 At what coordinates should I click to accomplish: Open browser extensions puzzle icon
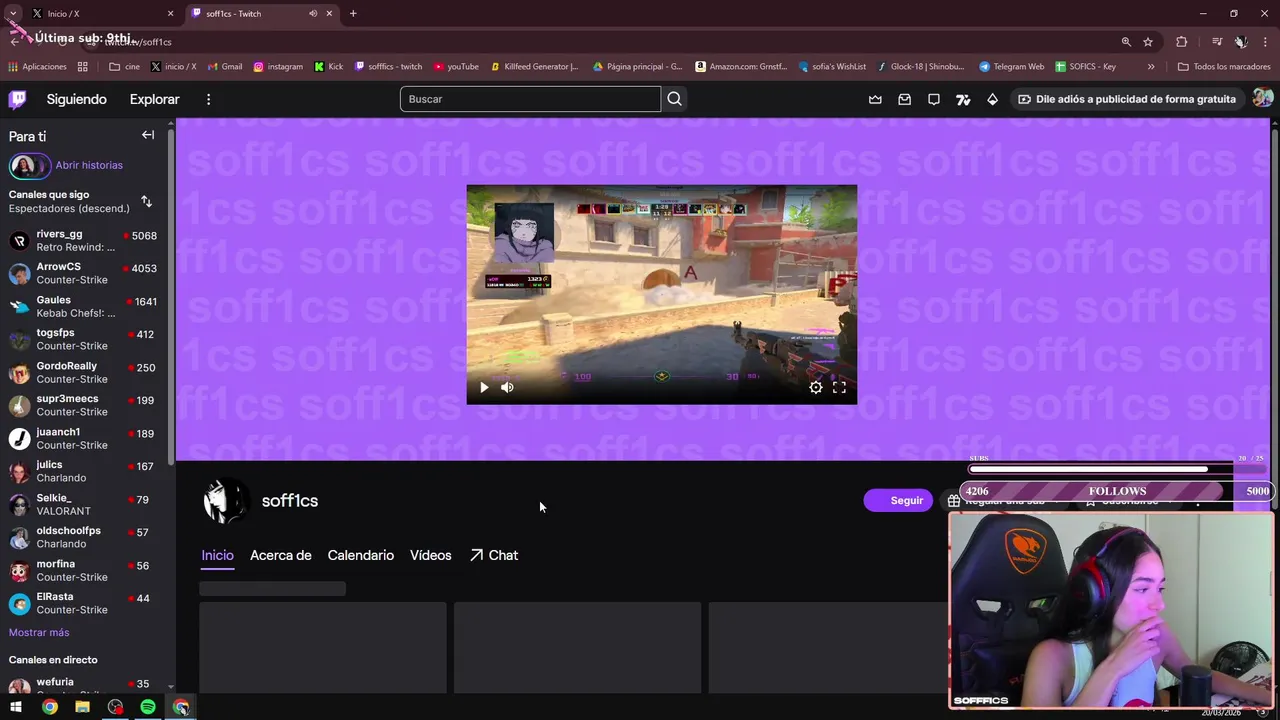point(1182,41)
